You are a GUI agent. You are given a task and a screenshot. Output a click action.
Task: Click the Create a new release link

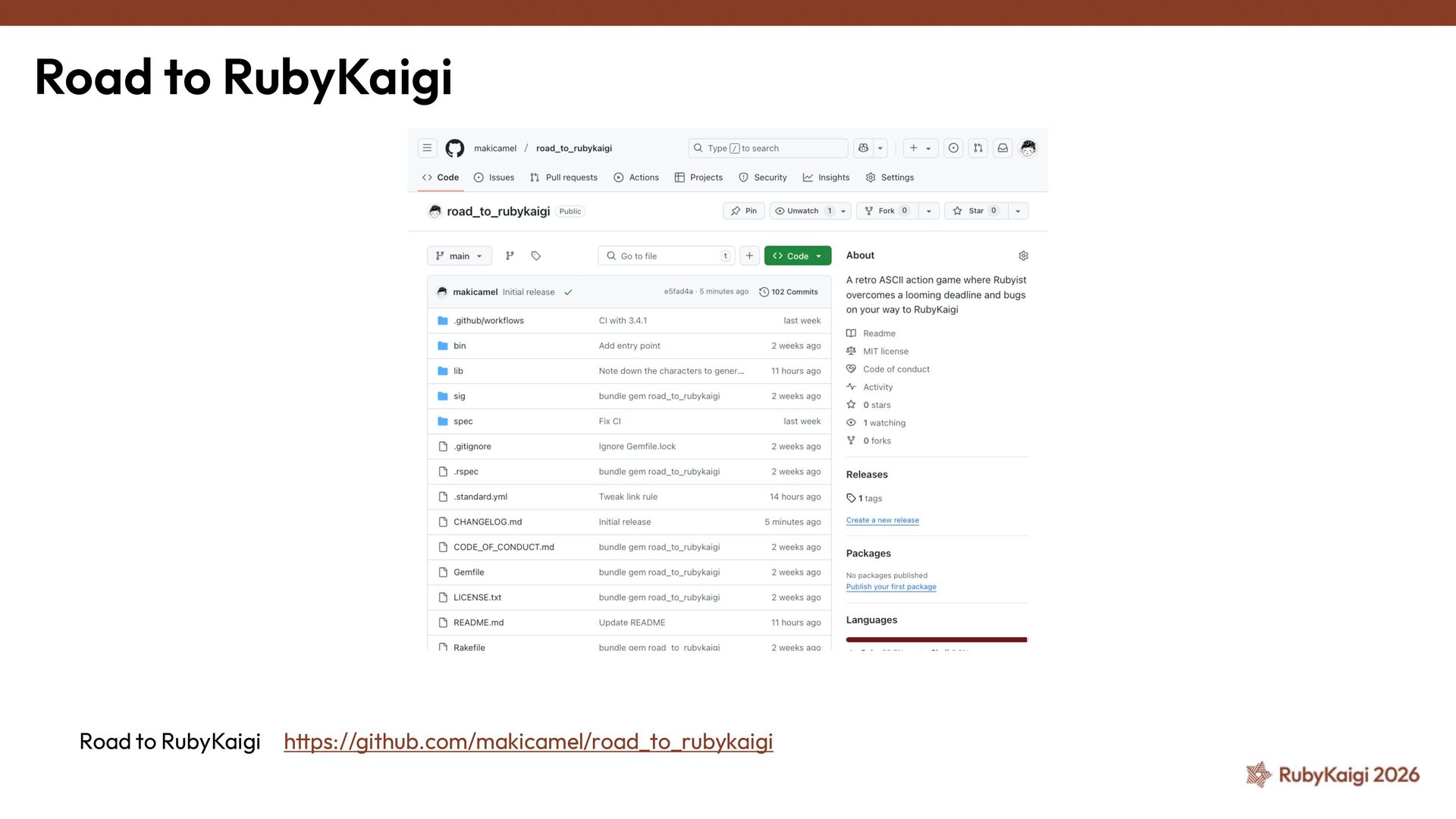click(x=882, y=520)
